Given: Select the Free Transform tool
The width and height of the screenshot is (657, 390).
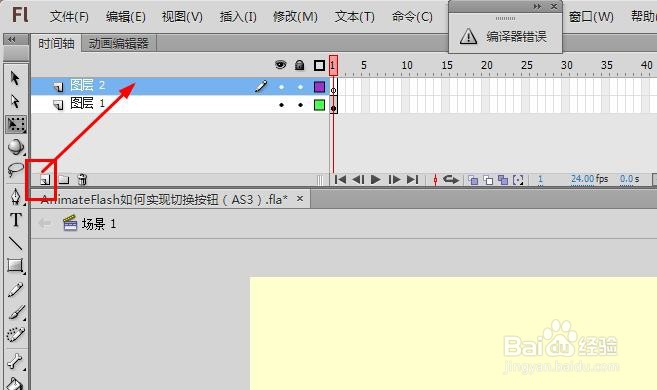Looking at the screenshot, I should coord(16,124).
